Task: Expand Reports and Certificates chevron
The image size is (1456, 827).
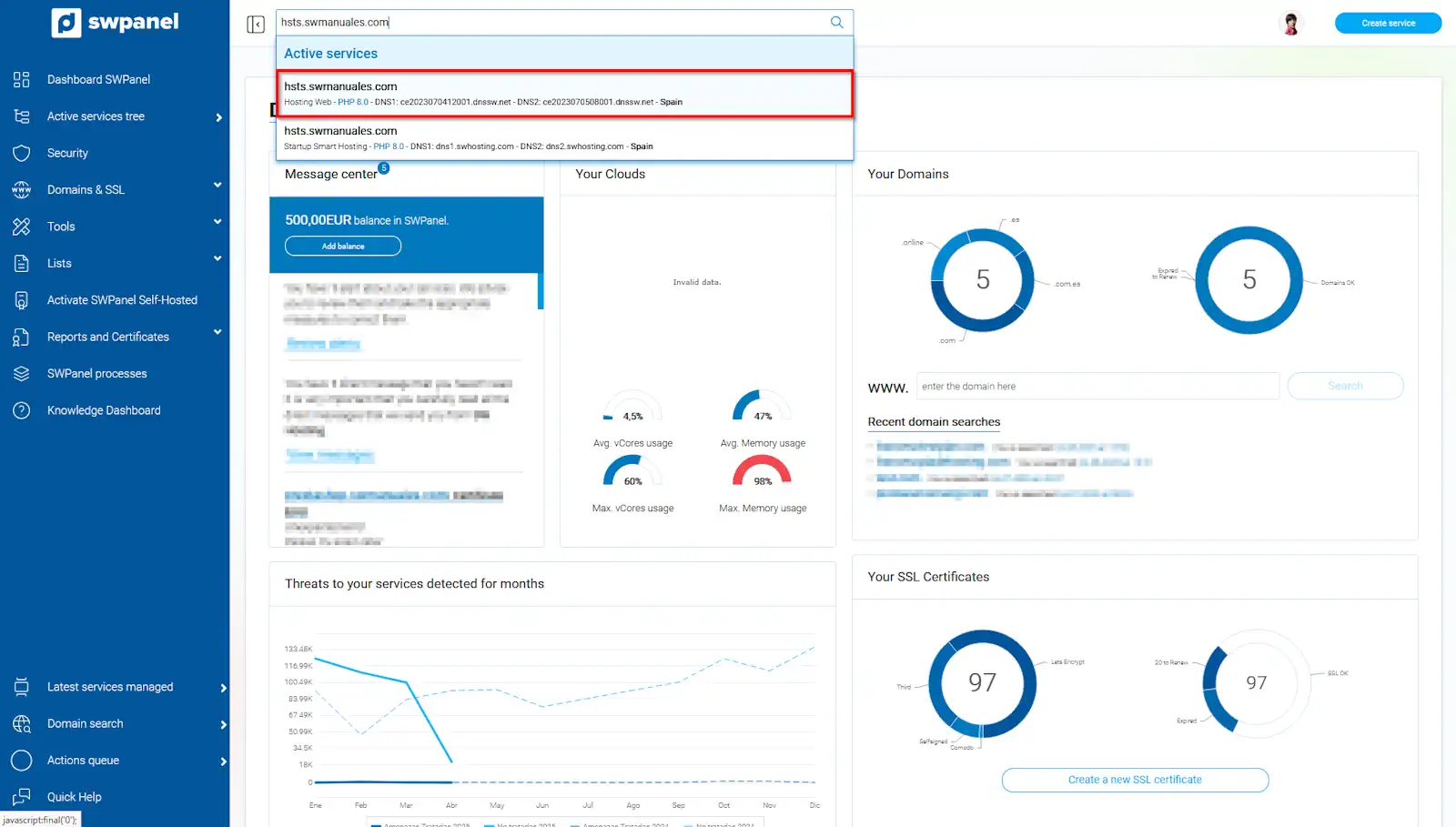Action: coord(217,332)
